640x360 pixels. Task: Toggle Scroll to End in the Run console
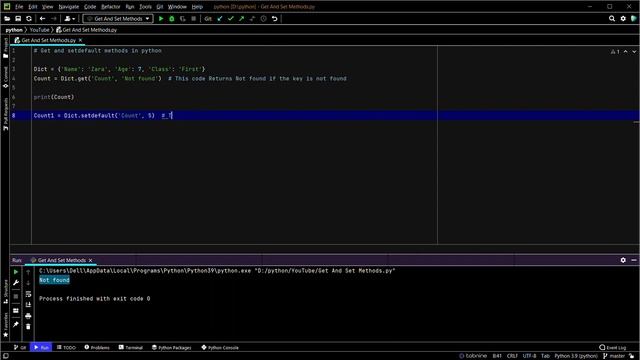coord(28,305)
